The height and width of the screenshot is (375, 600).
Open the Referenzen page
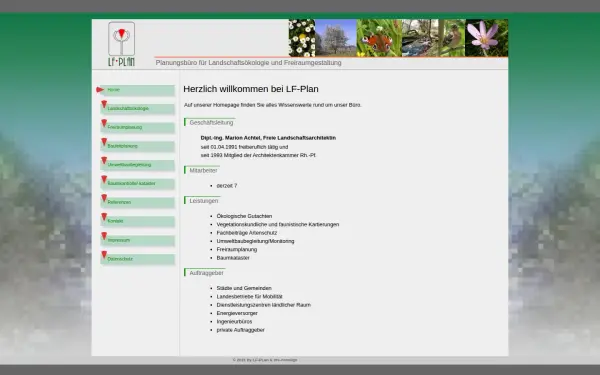[x=137, y=202]
